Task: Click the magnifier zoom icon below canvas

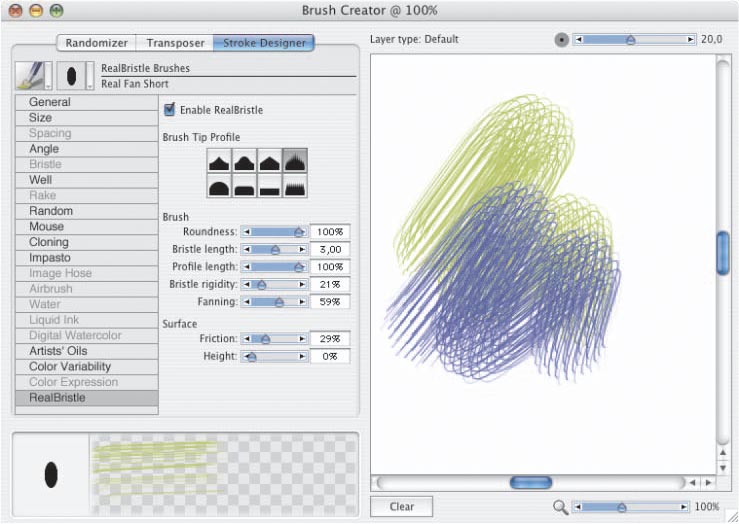Action: point(560,507)
